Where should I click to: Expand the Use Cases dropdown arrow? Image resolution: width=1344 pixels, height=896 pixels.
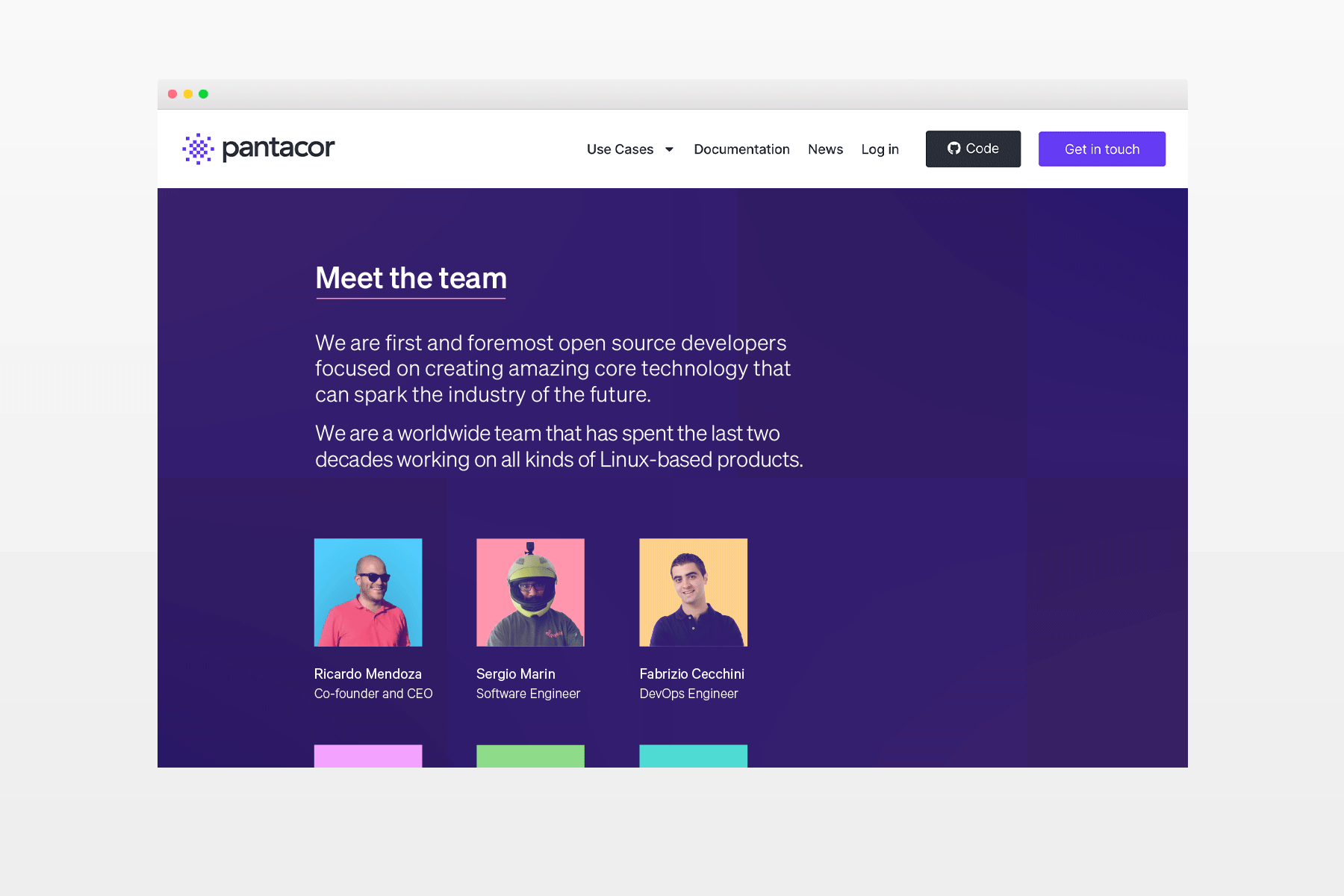[x=669, y=149]
